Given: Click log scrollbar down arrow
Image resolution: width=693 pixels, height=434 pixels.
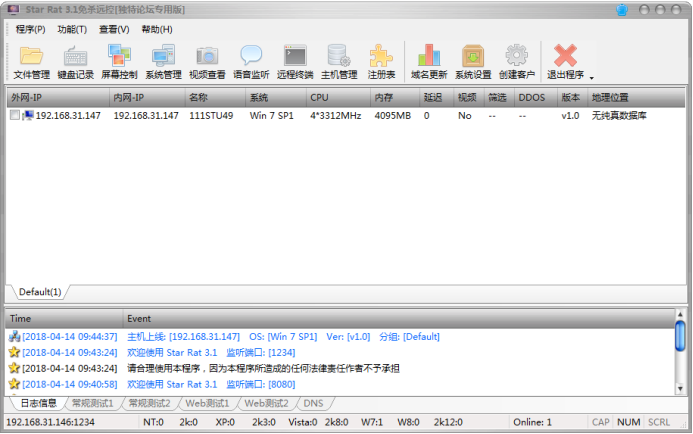Looking at the screenshot, I should pyautogui.click(x=680, y=389).
